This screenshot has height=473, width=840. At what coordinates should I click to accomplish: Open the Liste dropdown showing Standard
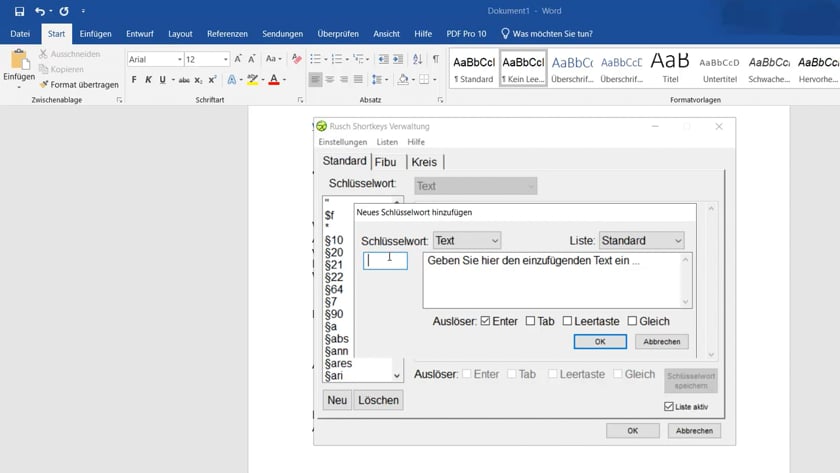click(642, 241)
